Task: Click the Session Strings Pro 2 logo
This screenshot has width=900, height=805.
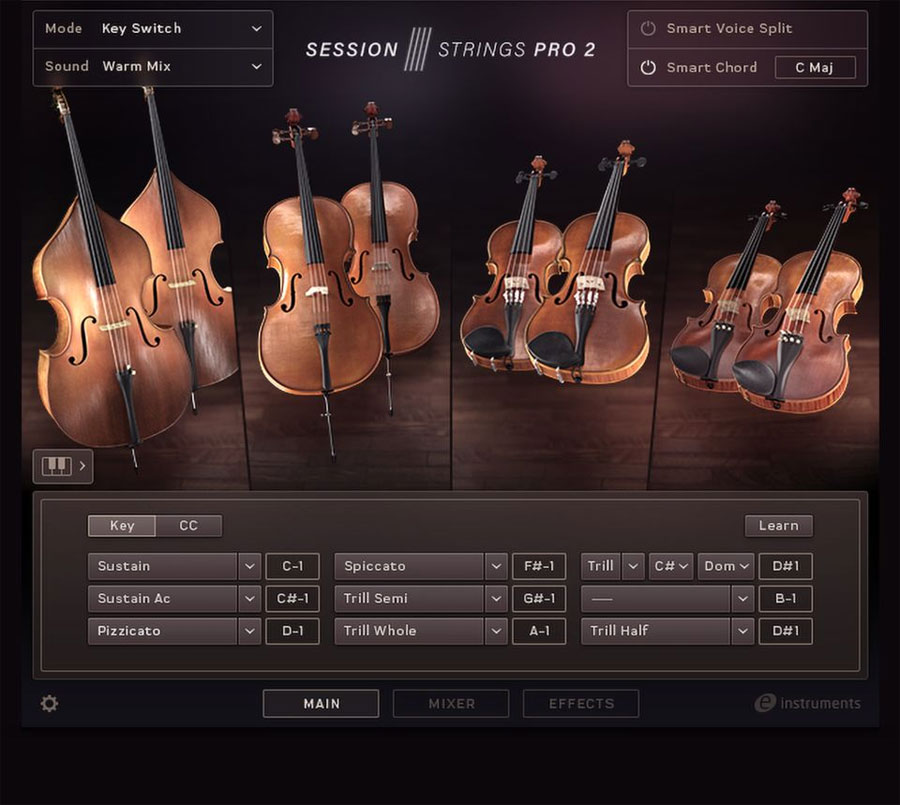Action: click(x=450, y=50)
